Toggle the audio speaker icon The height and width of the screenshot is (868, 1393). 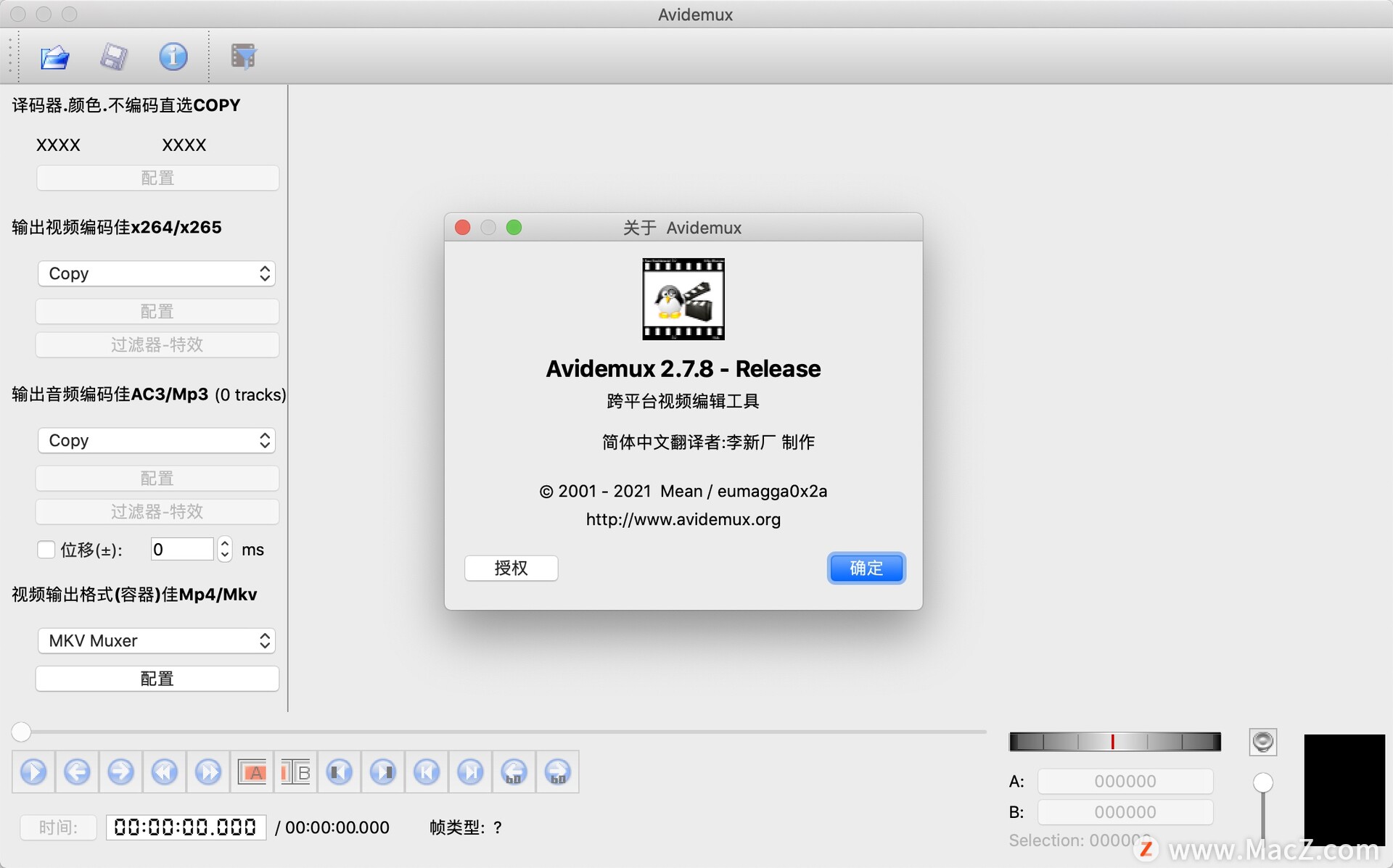click(1262, 742)
